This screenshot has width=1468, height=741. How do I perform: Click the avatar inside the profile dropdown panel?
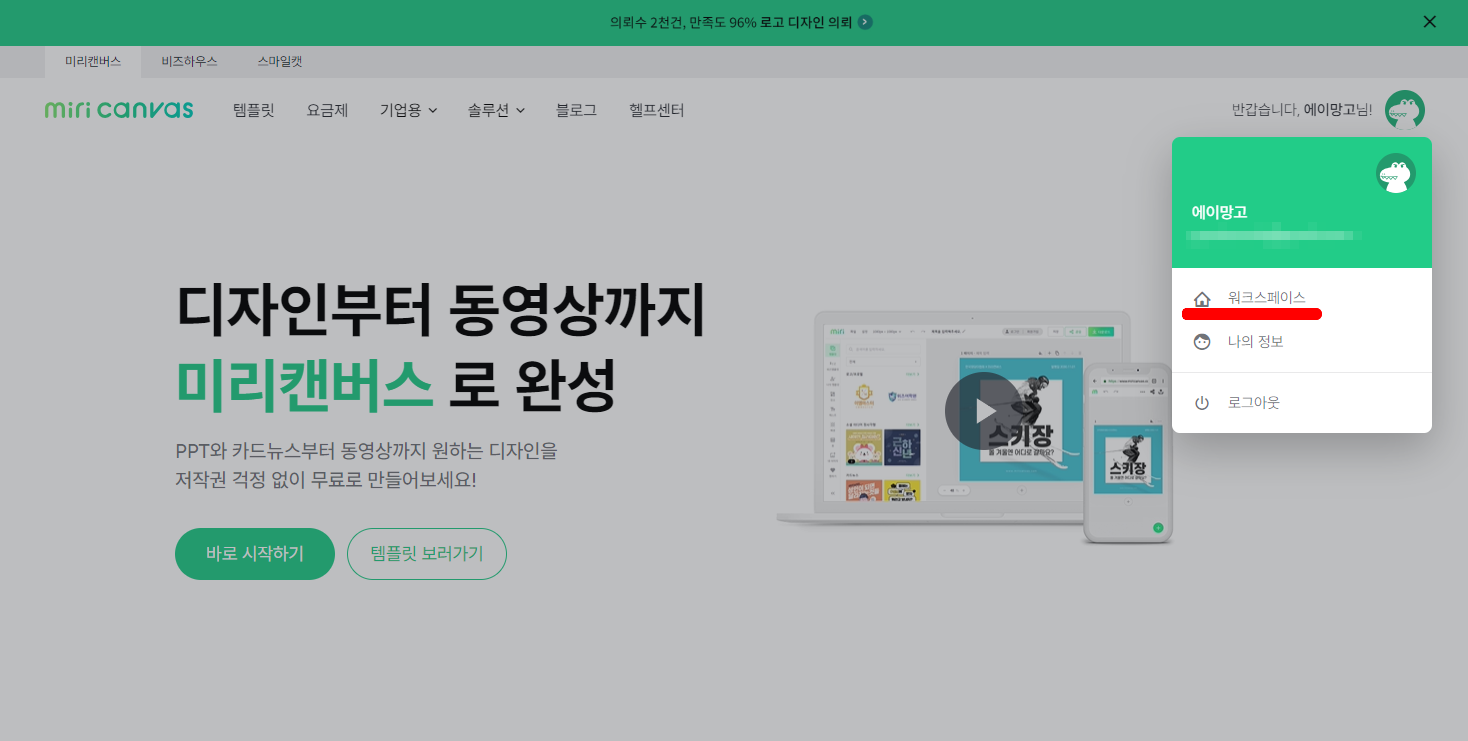coord(1395,172)
